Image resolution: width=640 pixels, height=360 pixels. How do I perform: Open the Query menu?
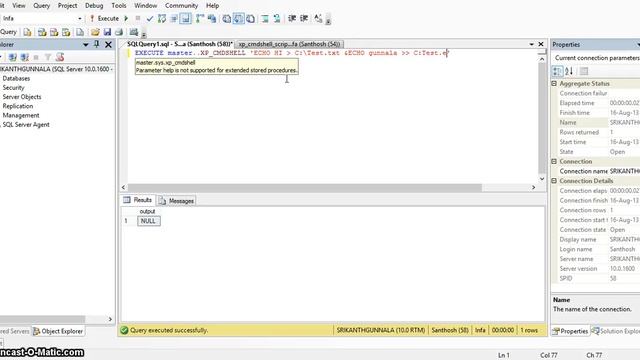coord(41,6)
